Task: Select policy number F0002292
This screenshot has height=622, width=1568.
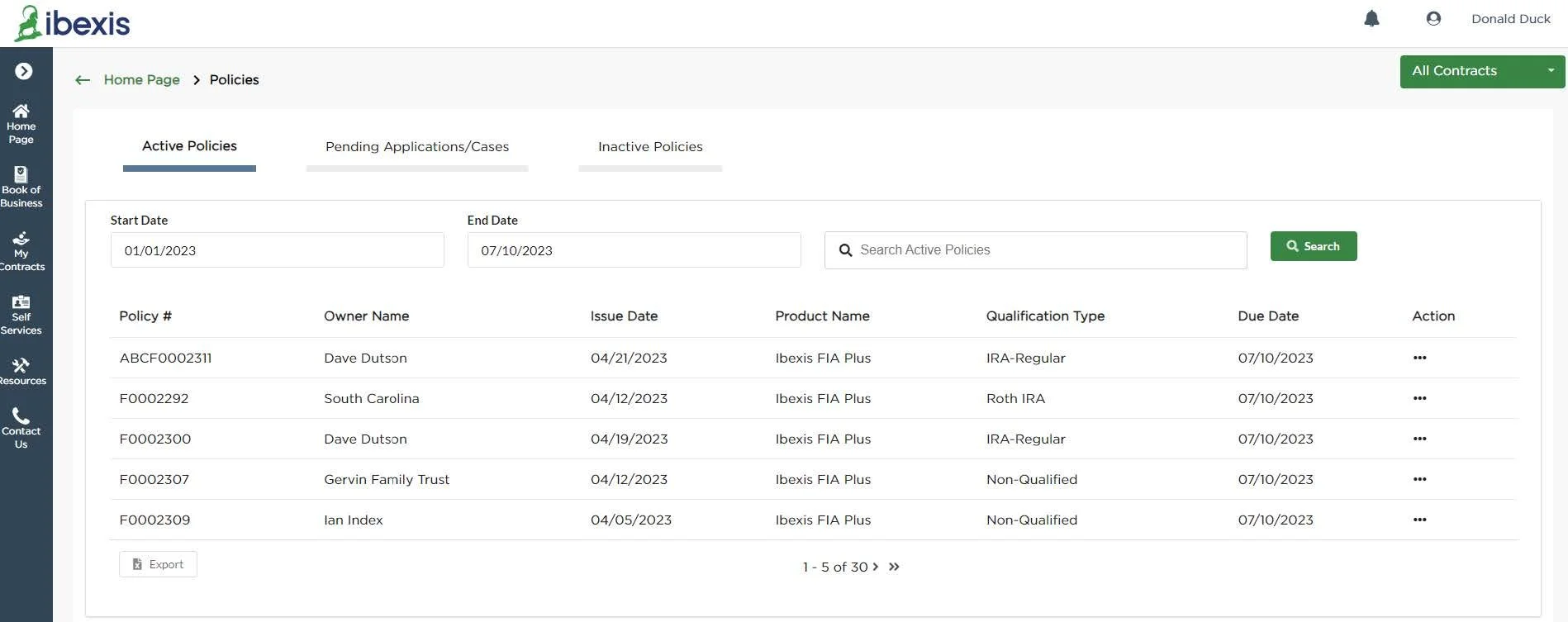Action: (154, 398)
